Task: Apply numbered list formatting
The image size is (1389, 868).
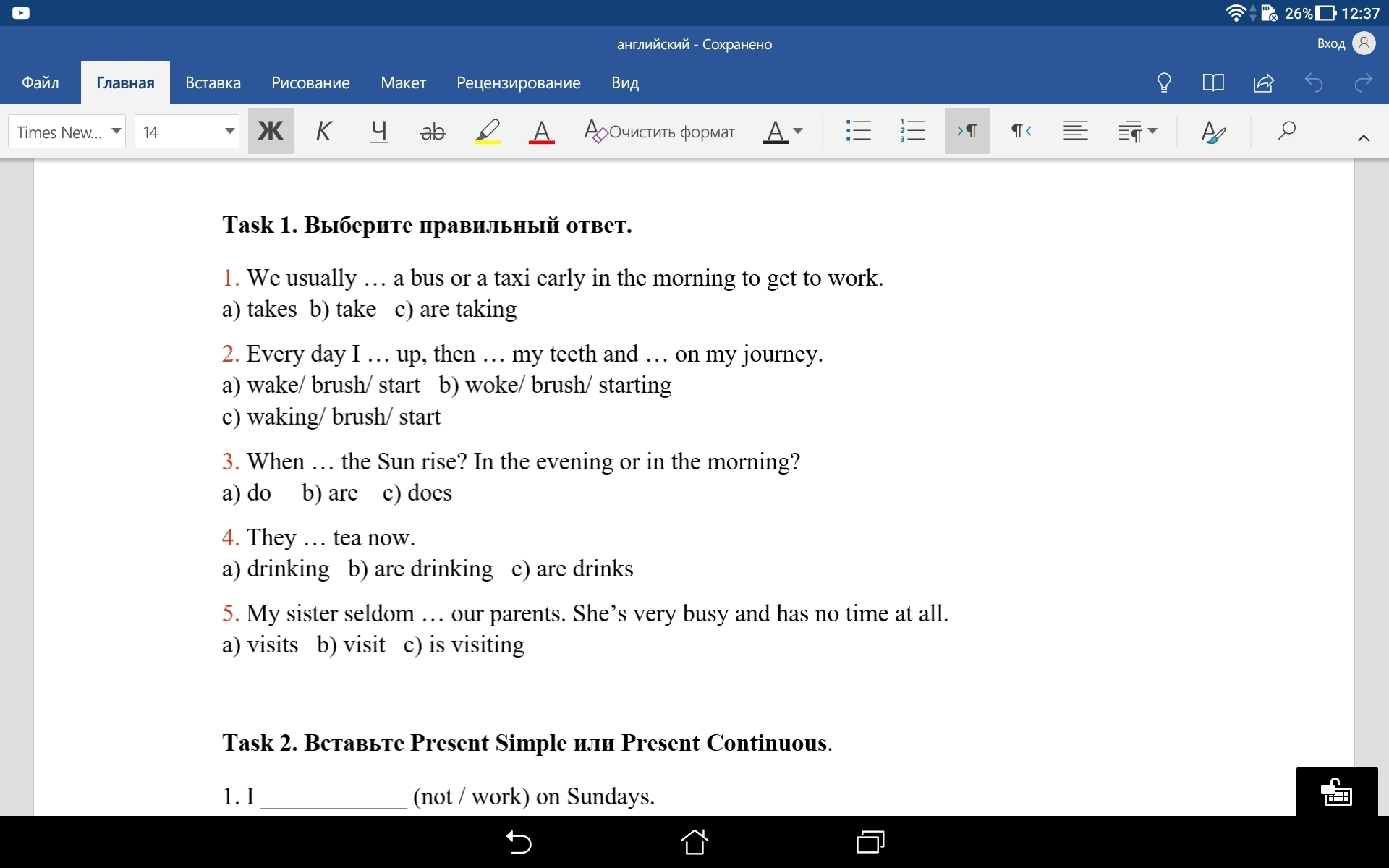Action: pyautogui.click(x=912, y=131)
